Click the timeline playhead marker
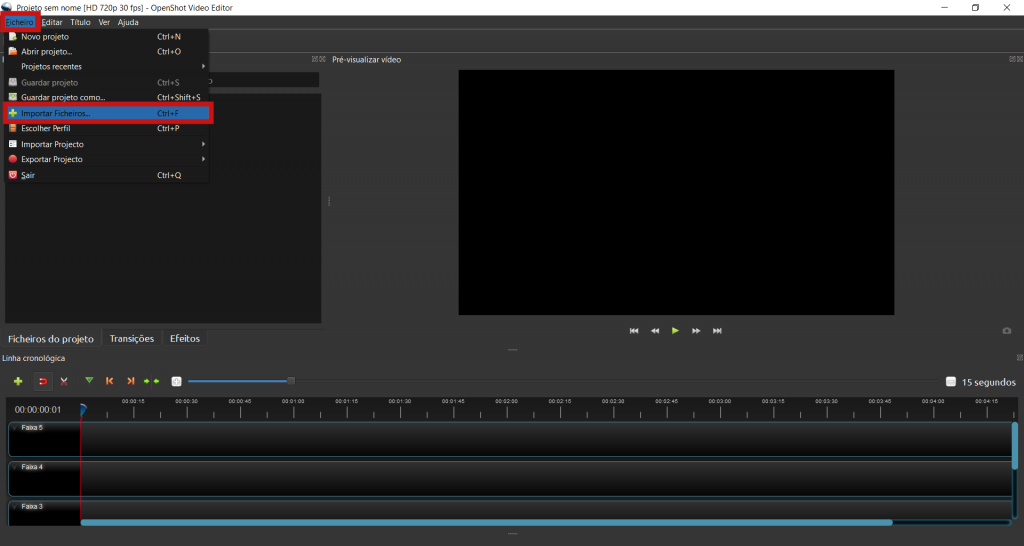Screen dimensions: 1024x546 pyautogui.click(x=83, y=410)
